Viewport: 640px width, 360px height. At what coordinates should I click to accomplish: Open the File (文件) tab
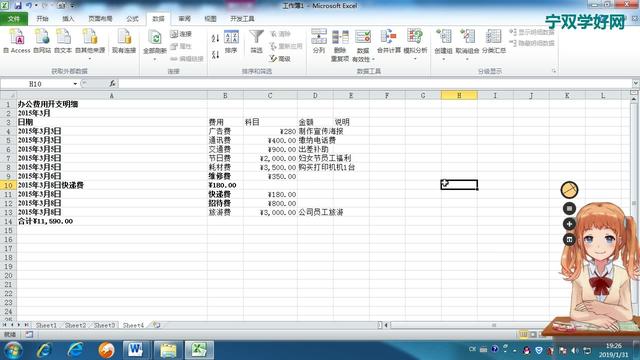pos(14,19)
